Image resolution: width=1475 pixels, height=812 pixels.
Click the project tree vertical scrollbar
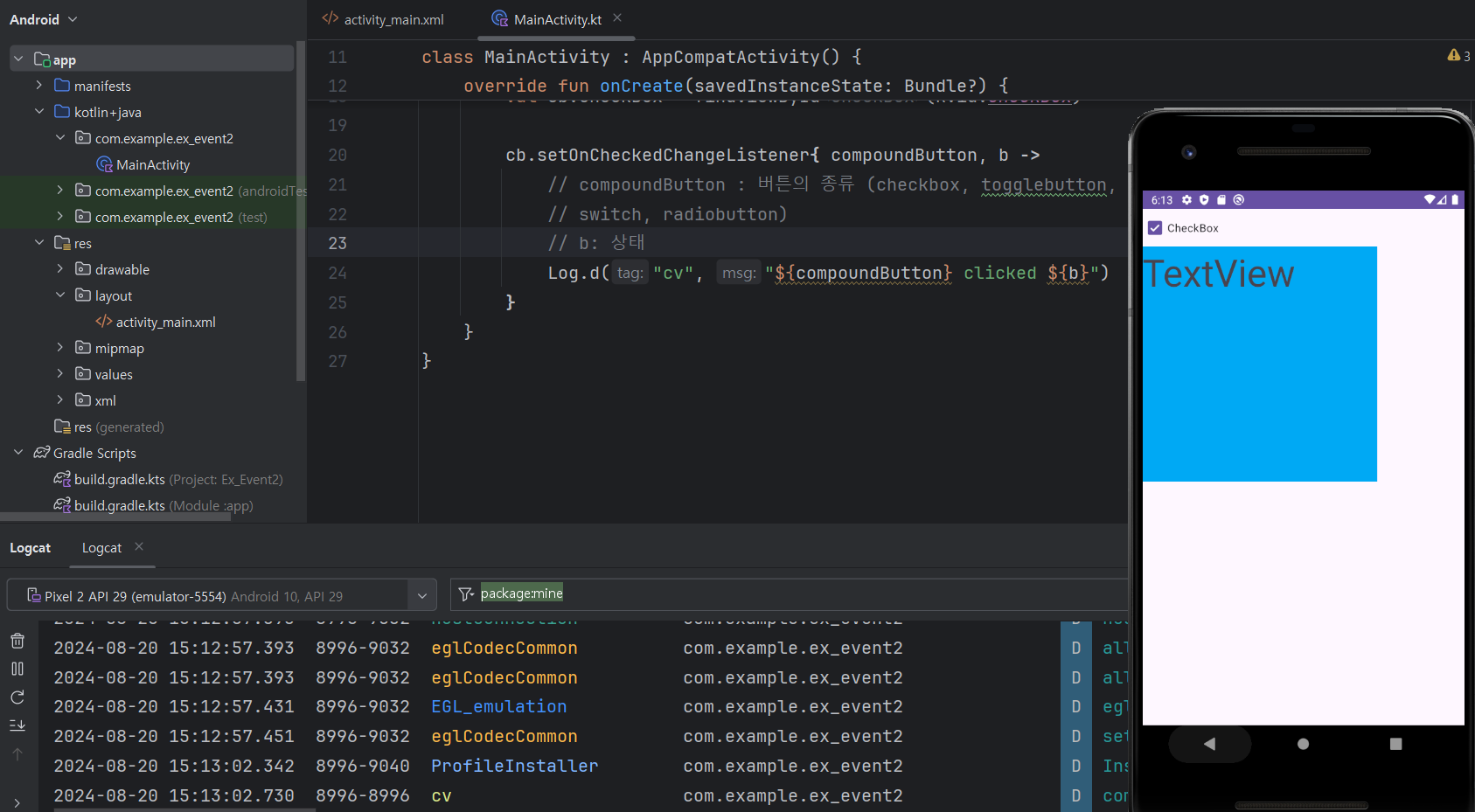301,210
